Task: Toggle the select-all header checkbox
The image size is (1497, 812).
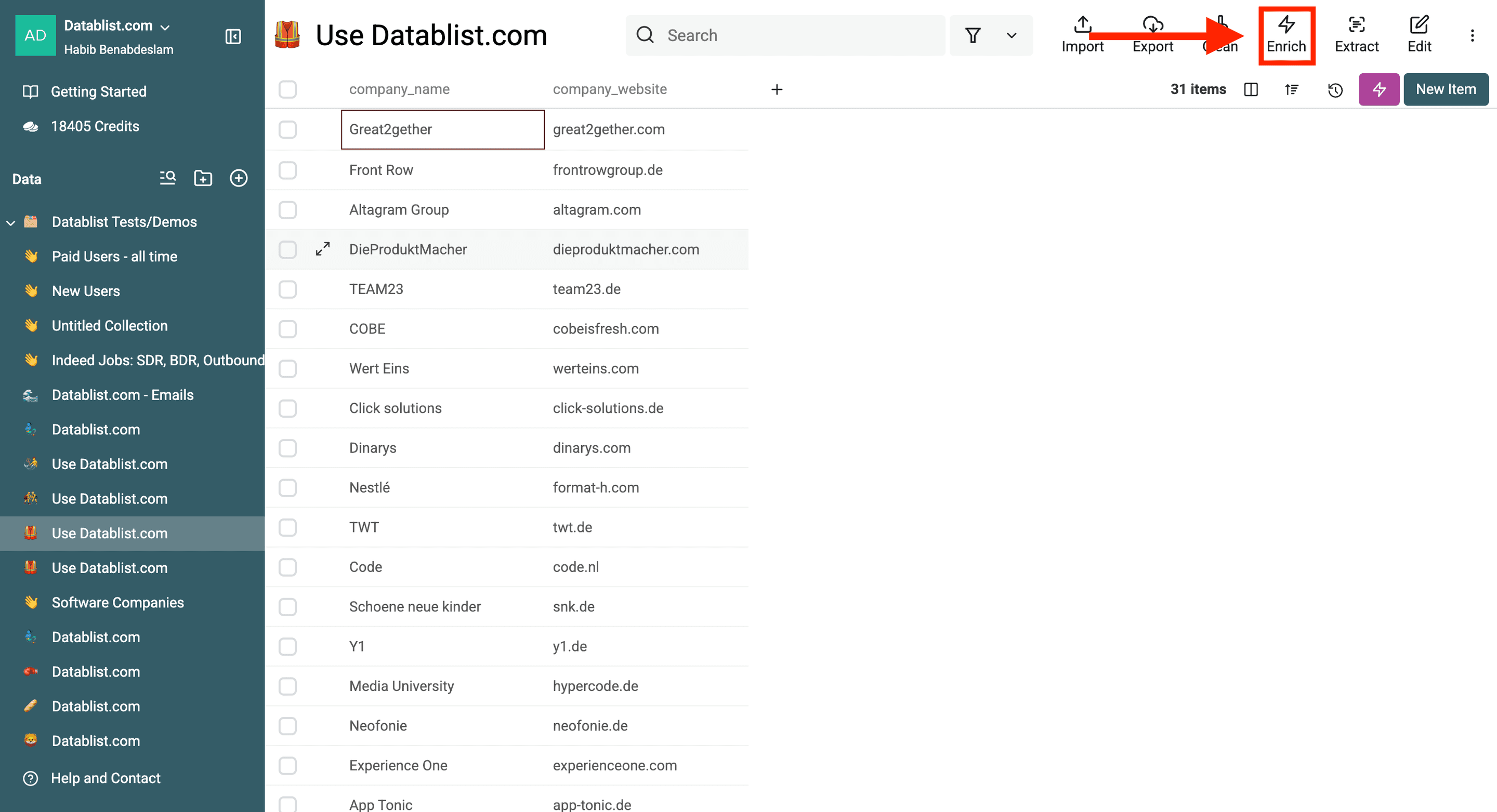Action: pos(287,89)
